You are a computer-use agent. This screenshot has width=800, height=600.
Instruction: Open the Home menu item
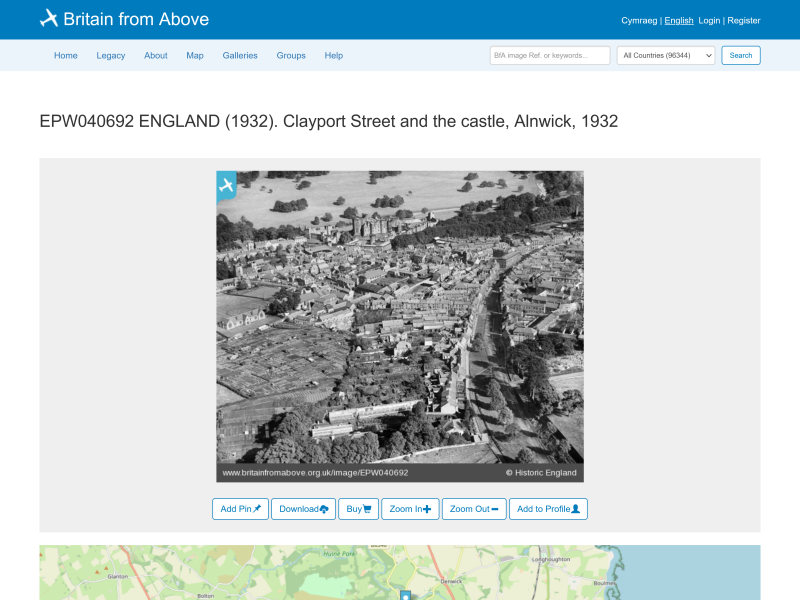click(x=66, y=56)
